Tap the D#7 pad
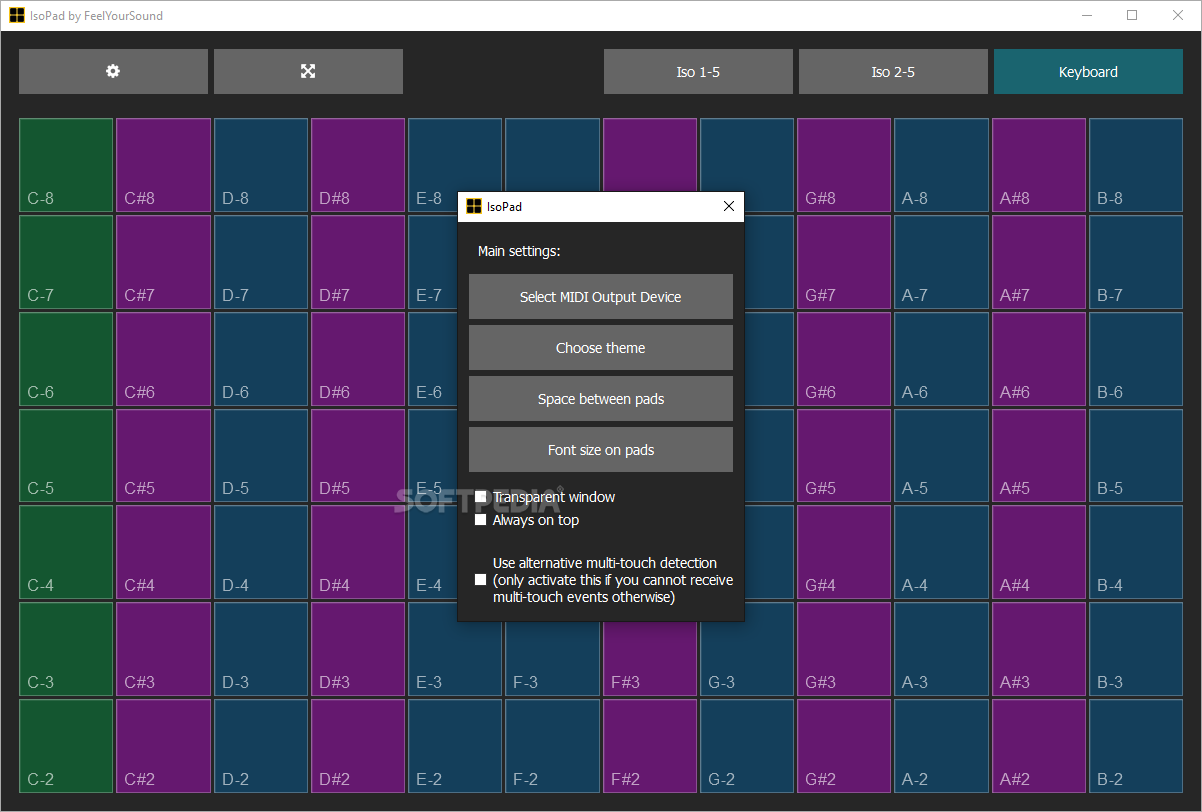1202x812 pixels. (x=358, y=262)
